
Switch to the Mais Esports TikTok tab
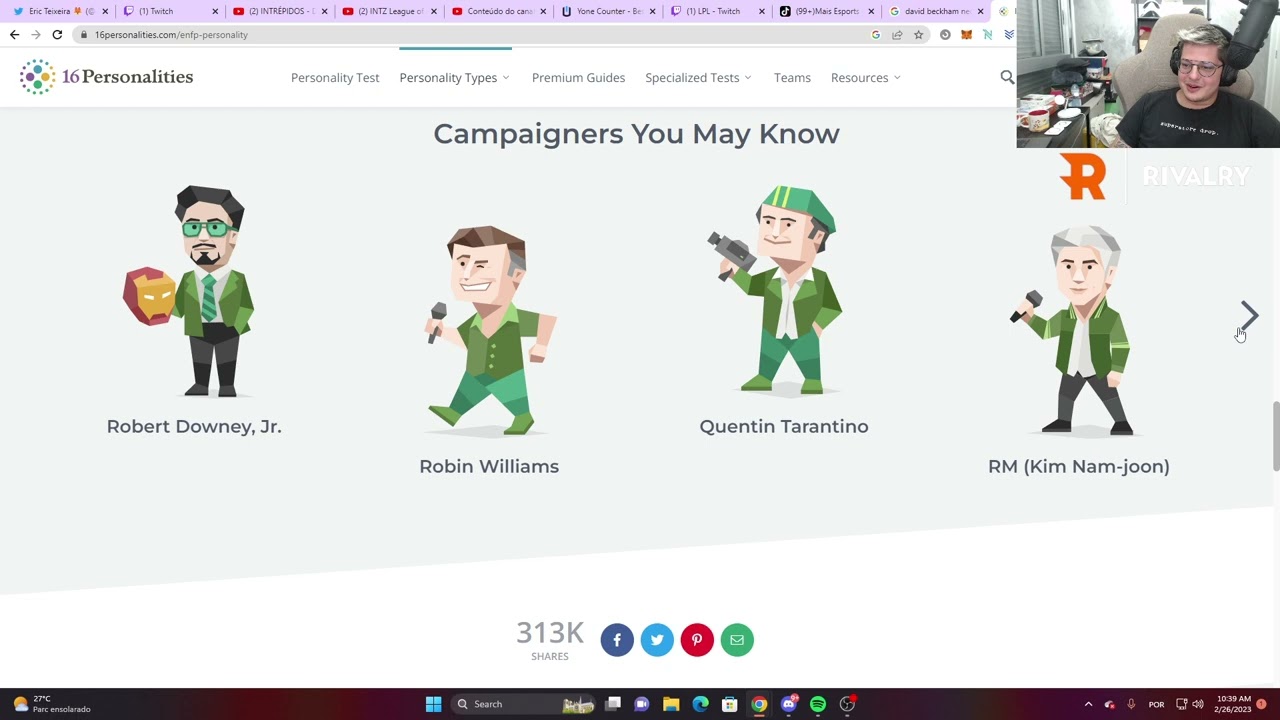click(x=823, y=11)
